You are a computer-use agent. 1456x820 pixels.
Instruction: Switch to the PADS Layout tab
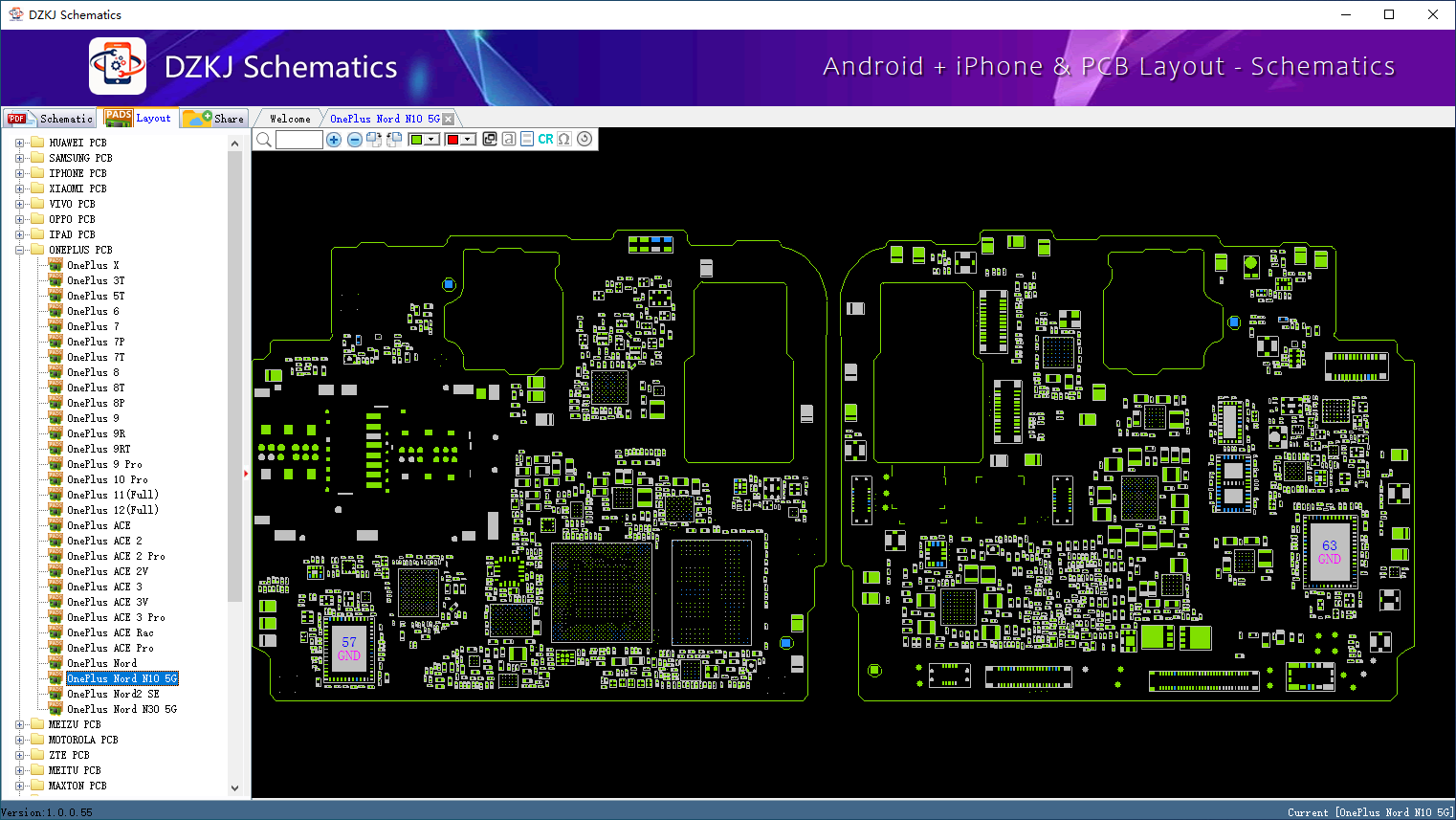[139, 118]
